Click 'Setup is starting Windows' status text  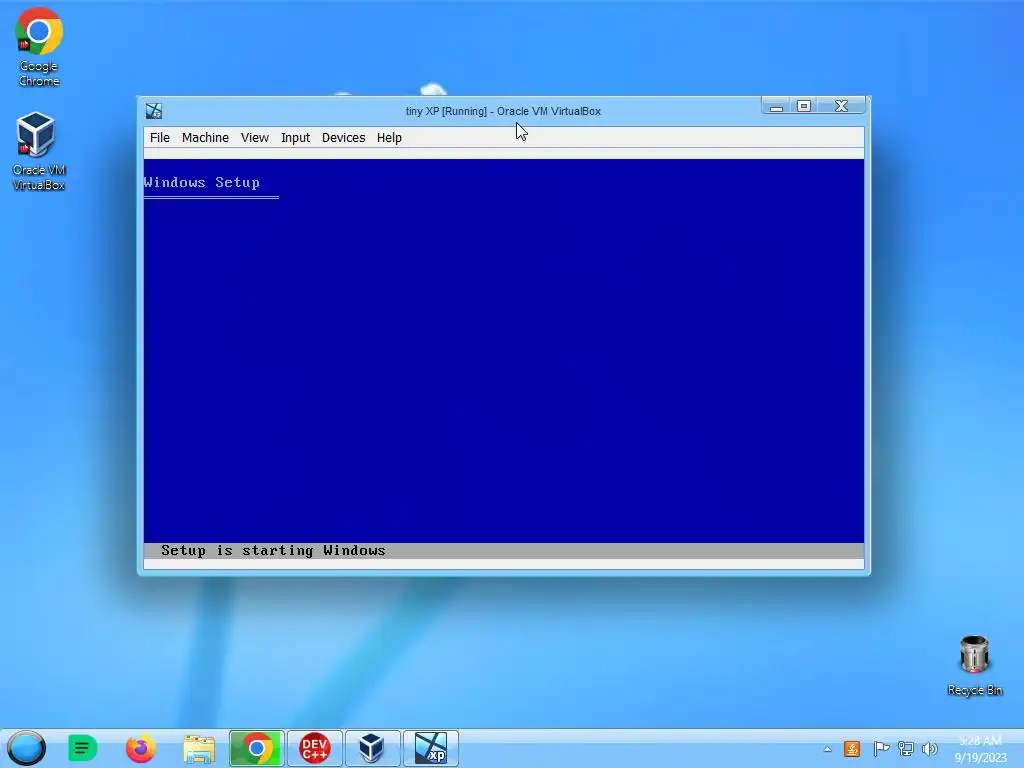pyautogui.click(x=273, y=551)
